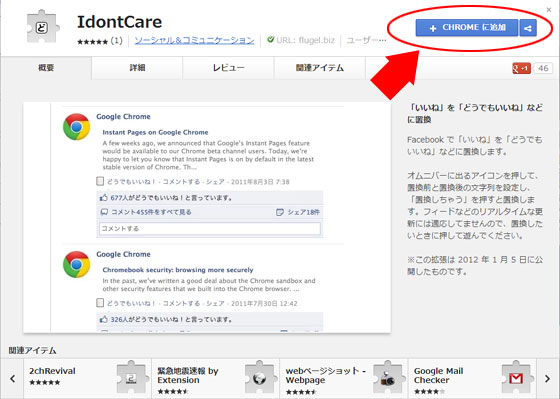
Task: Click the IdontCare puzzle-piece extension icon
Action: click(x=43, y=27)
